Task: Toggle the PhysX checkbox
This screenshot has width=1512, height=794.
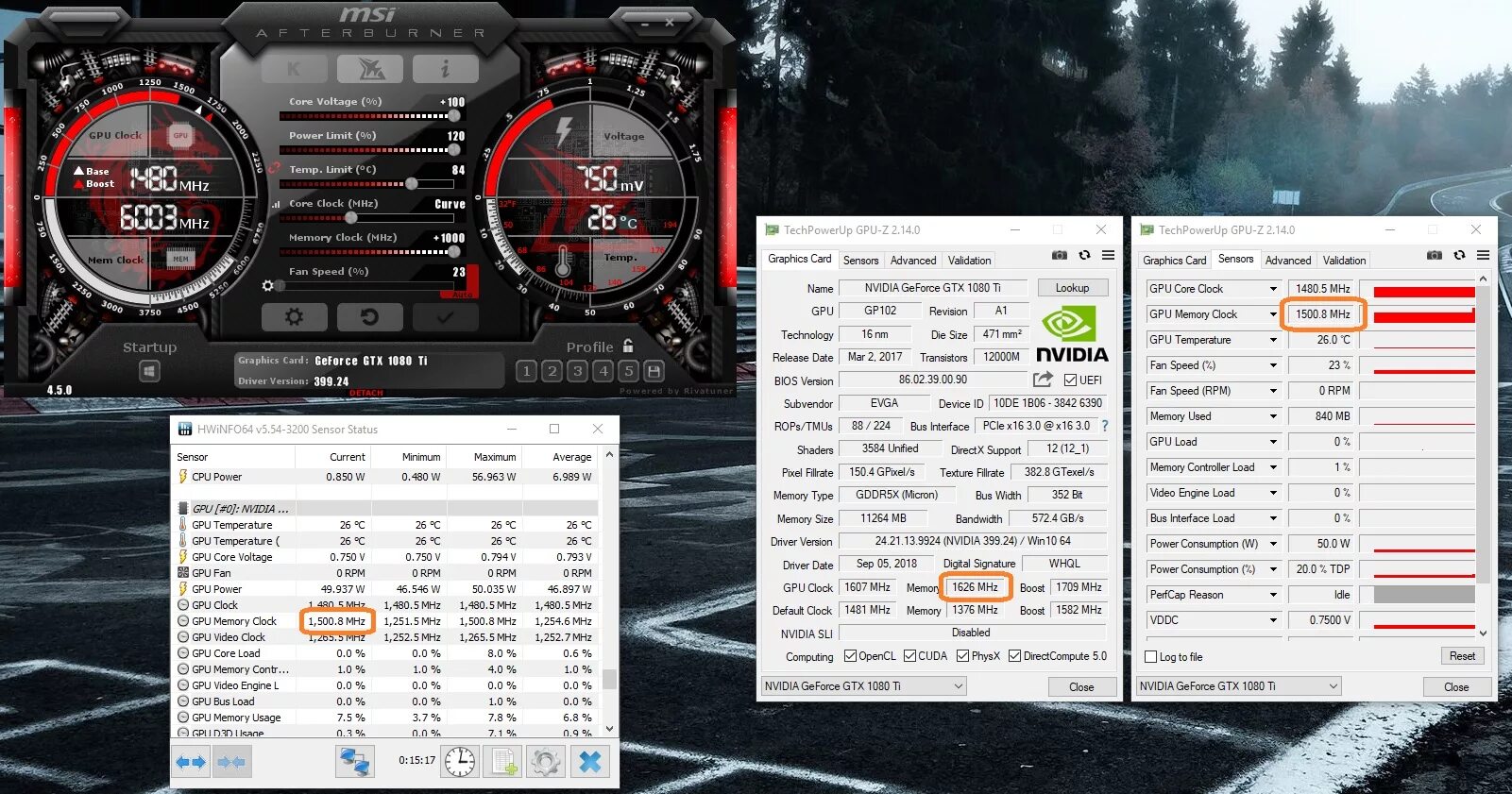Action: tap(962, 656)
